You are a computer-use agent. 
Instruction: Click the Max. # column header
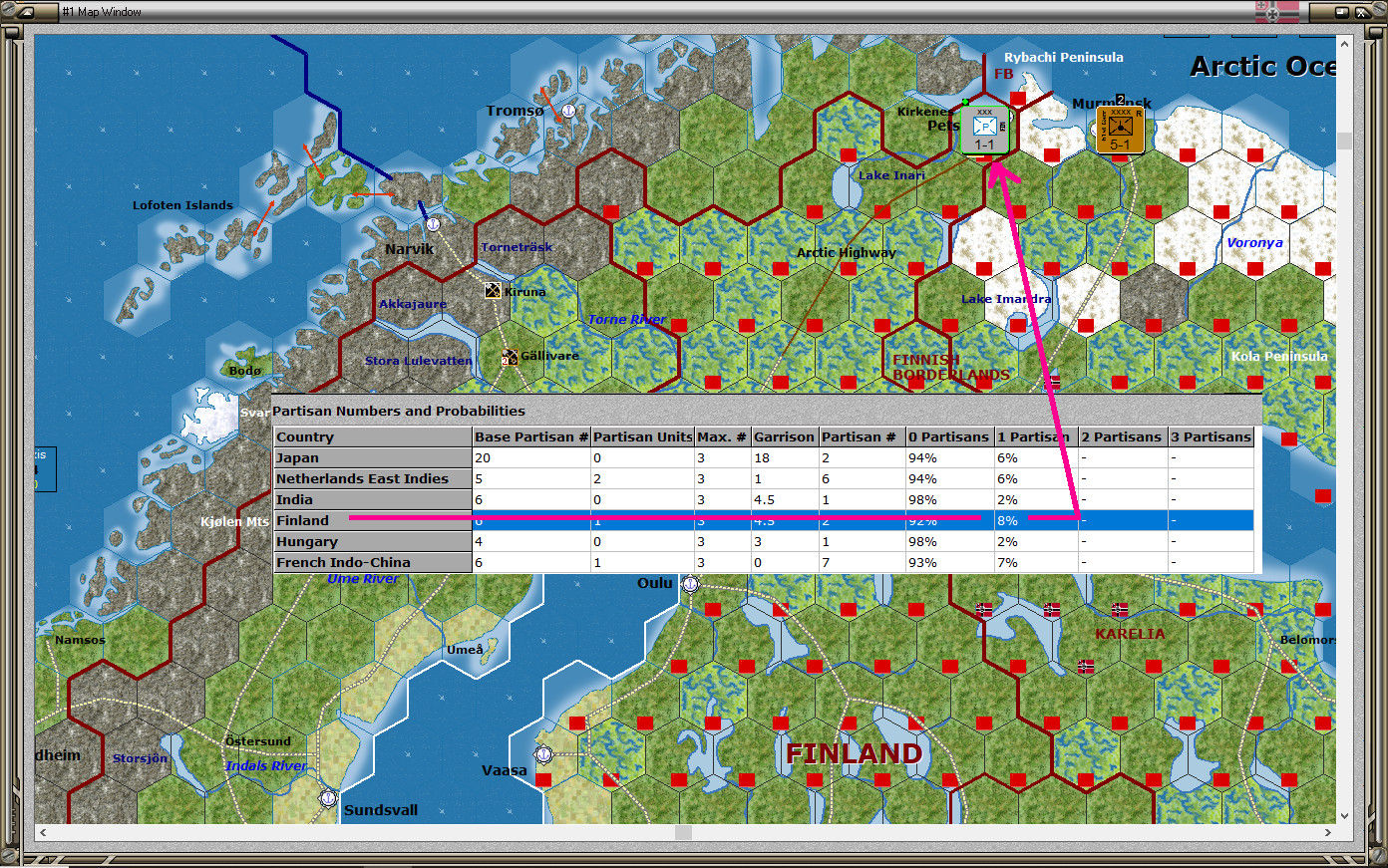click(x=723, y=436)
